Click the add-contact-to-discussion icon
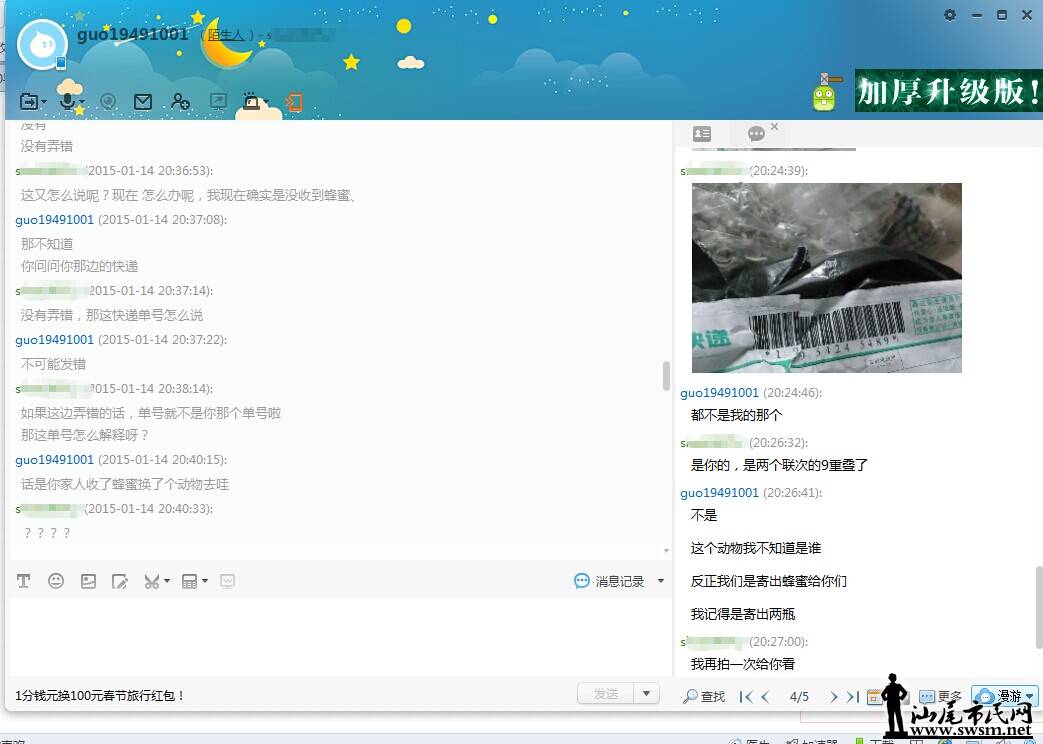1043x744 pixels. pos(180,101)
